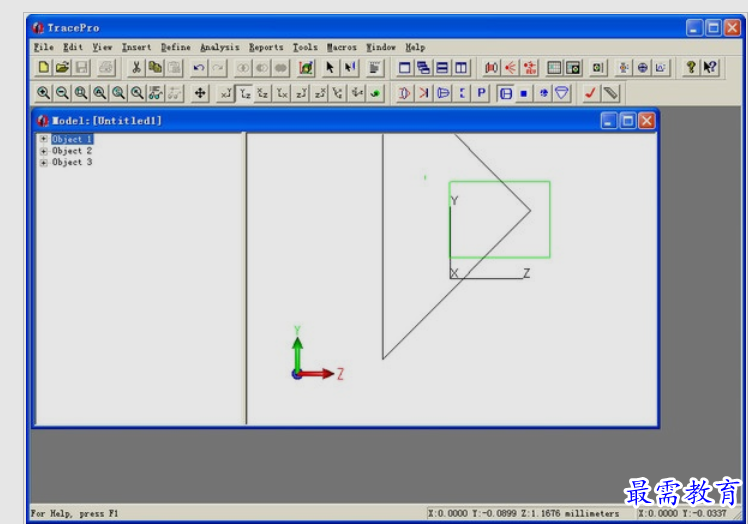Click the red check mark icon

click(x=591, y=93)
